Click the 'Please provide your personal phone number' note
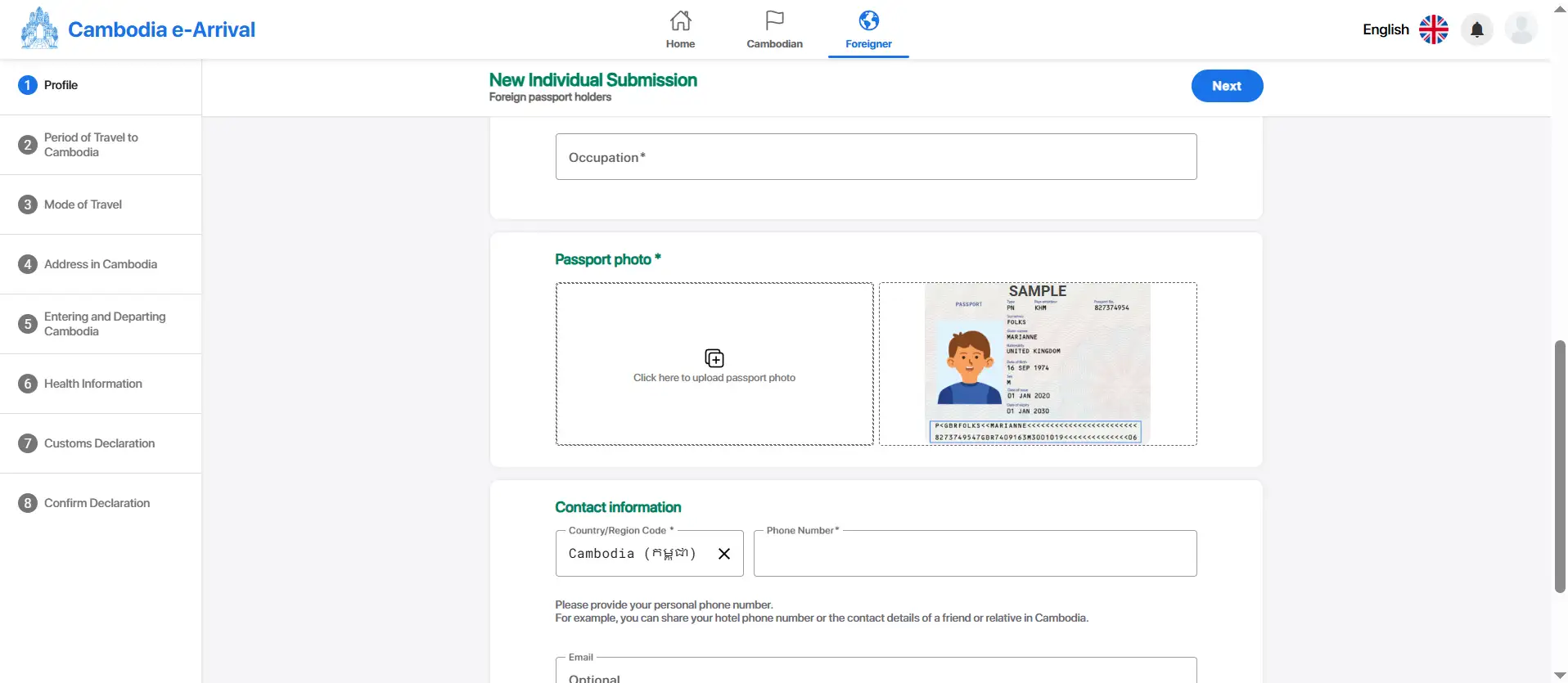The height and width of the screenshot is (683, 1568). tap(664, 605)
